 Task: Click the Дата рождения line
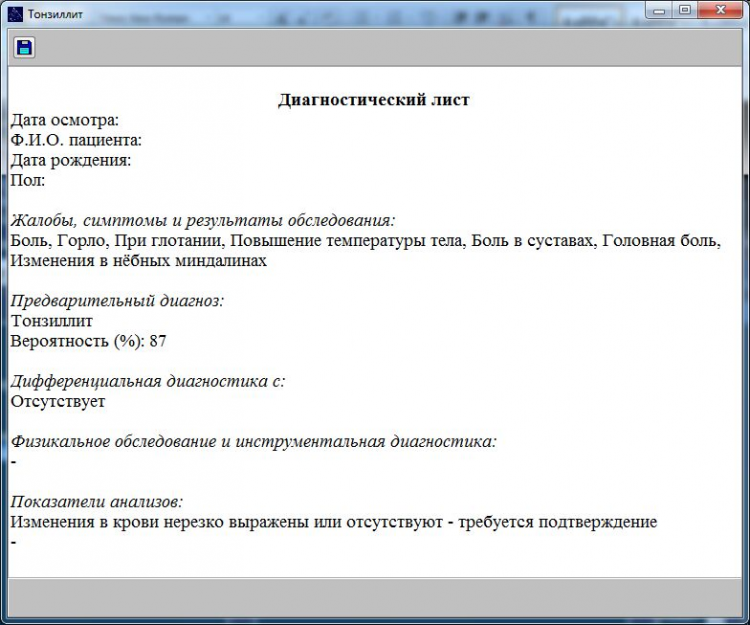[x=71, y=160]
